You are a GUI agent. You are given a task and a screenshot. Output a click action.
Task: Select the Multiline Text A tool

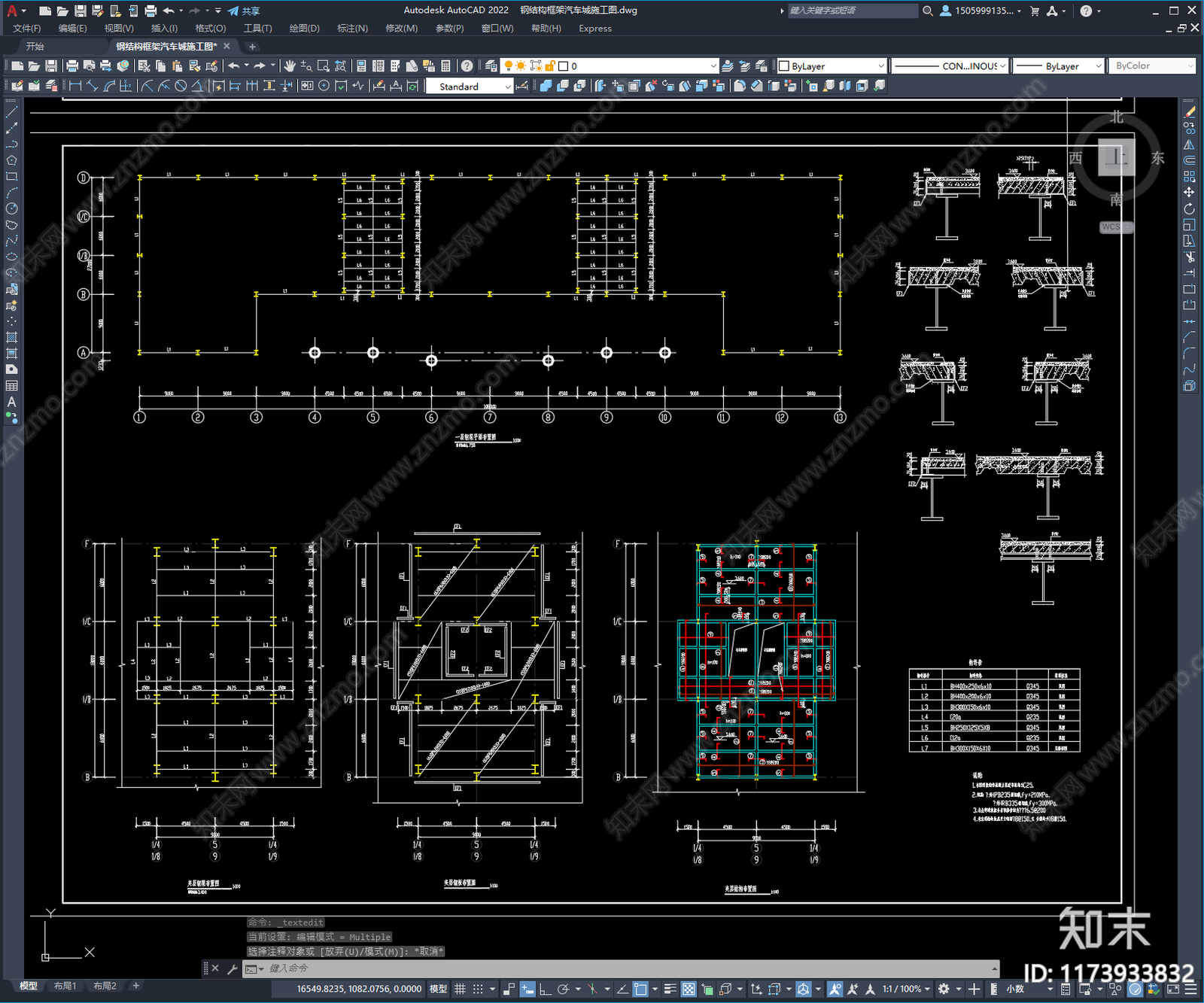11,402
